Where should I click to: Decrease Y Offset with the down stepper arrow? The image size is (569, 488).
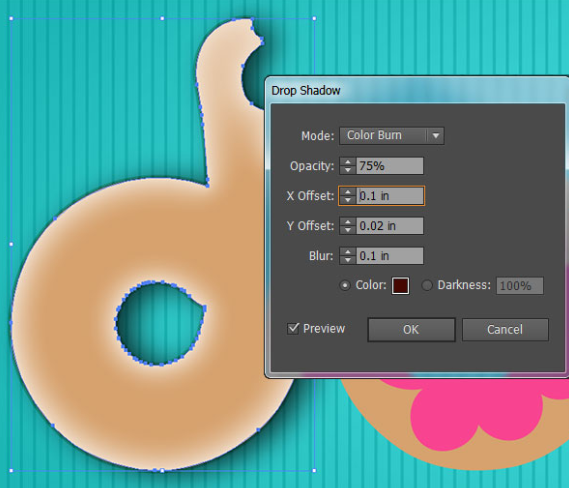pos(348,230)
